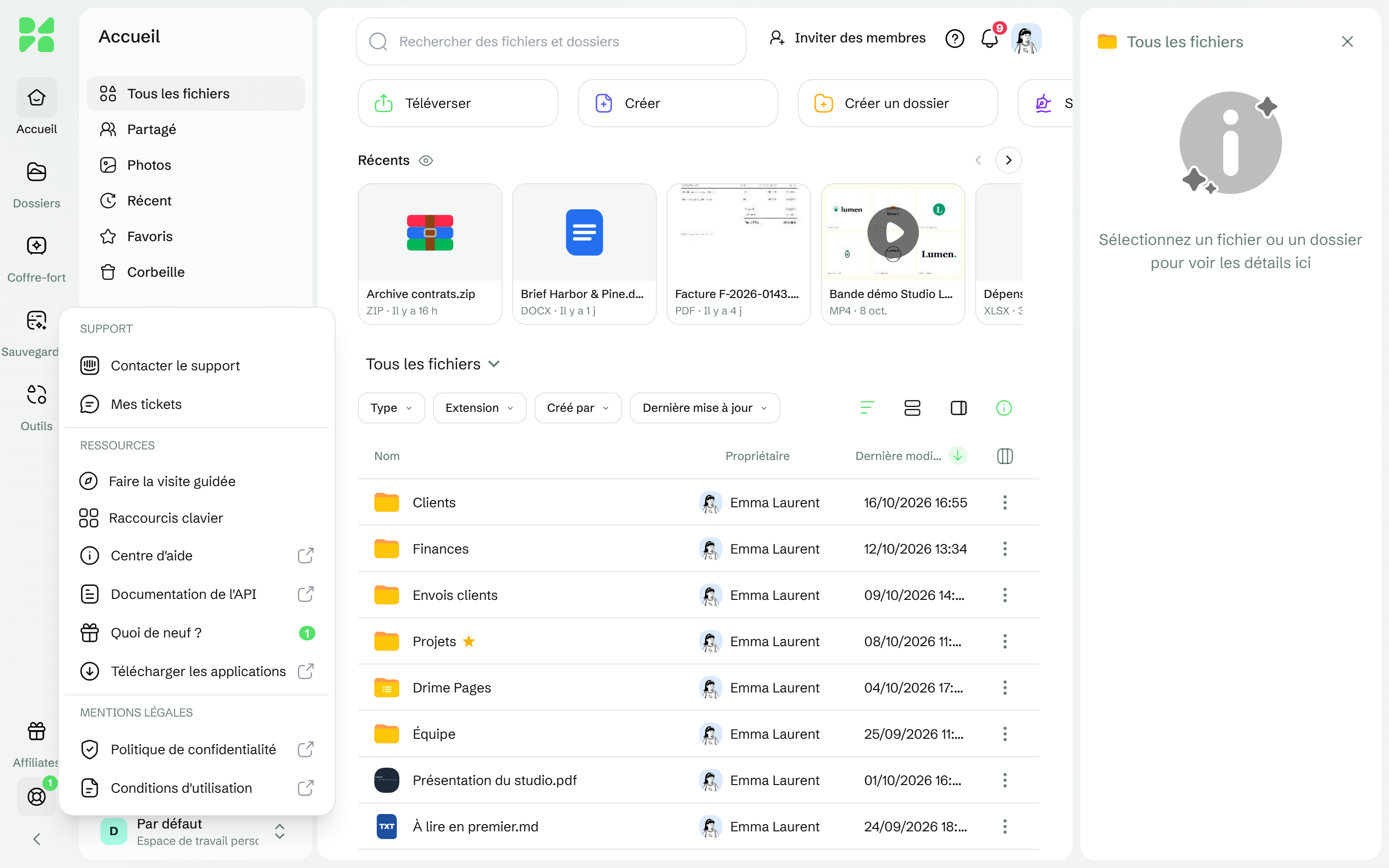Open the Par défaut workspace switcher
The height and width of the screenshot is (868, 1389).
coord(195,831)
